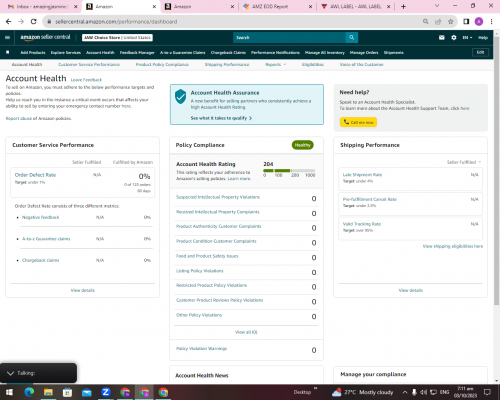This screenshot has height=400, width=500.
Task: Open Suspected Intellectual Property Violations link
Action: [x=218, y=197]
